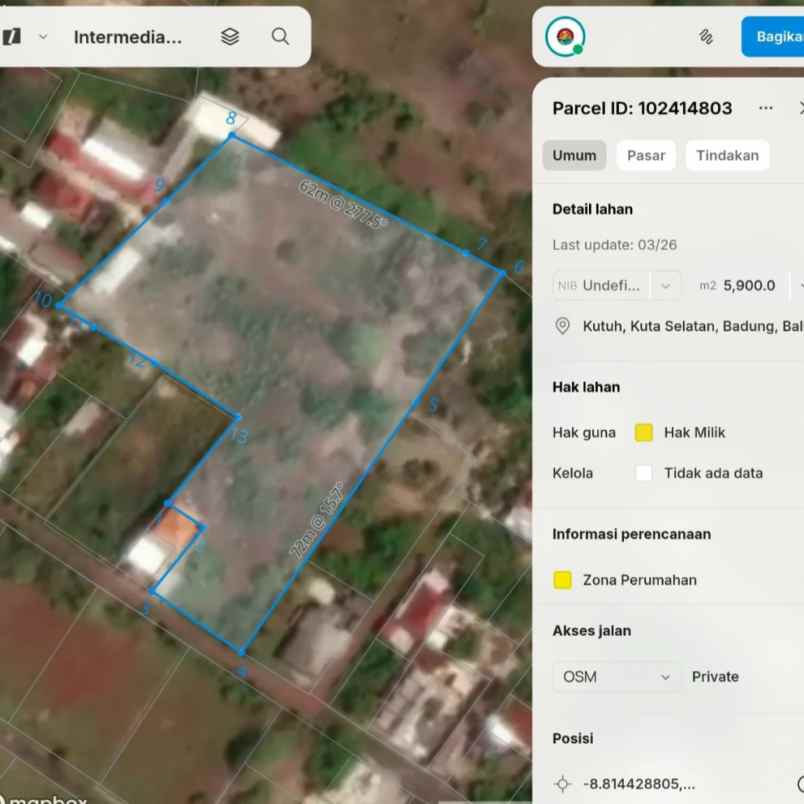Click the 72m edge length label
The image size is (804, 804).
316,519
